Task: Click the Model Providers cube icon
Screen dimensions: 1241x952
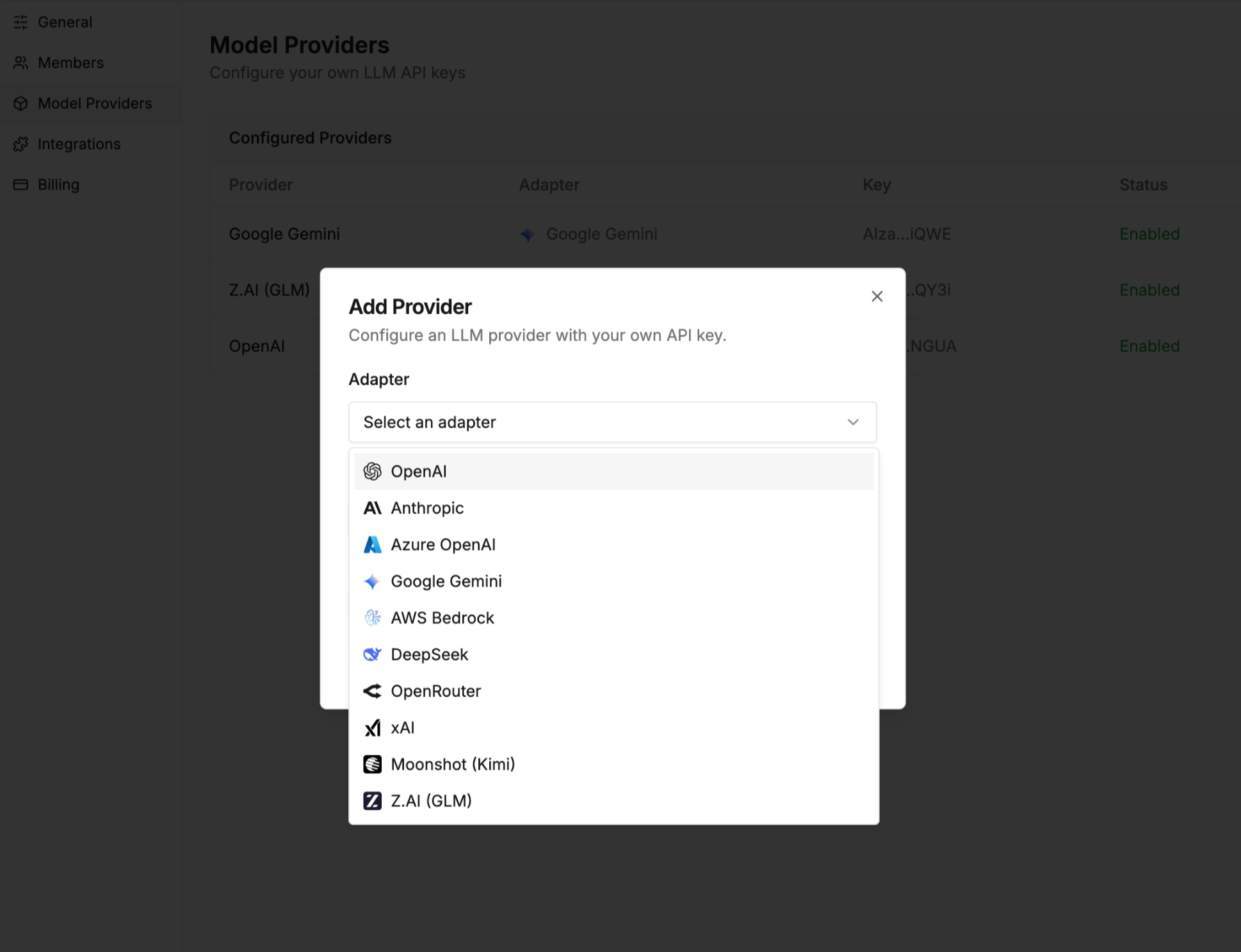Action: pyautogui.click(x=20, y=103)
